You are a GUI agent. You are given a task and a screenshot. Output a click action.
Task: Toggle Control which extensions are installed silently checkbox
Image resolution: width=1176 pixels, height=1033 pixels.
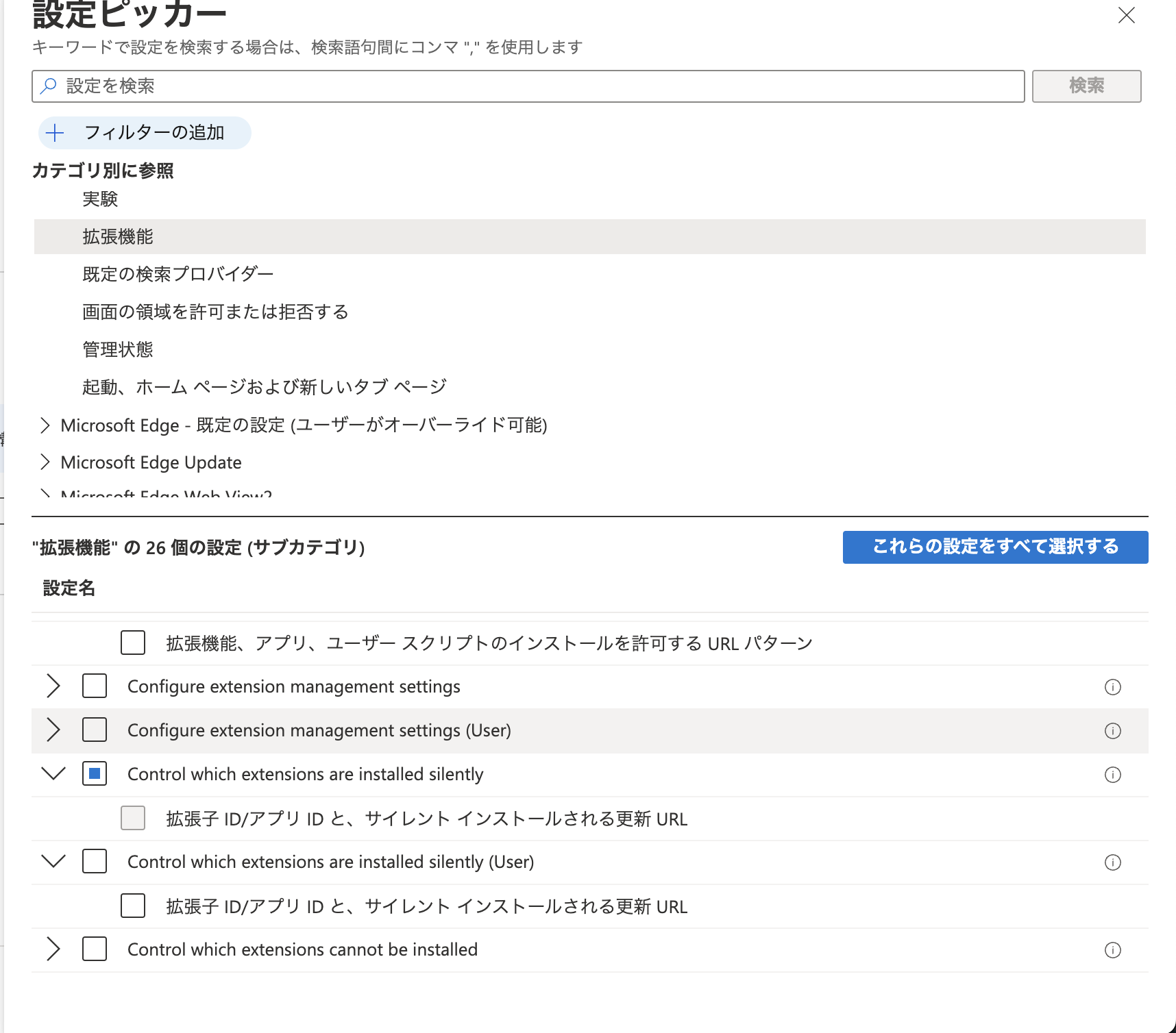(95, 773)
